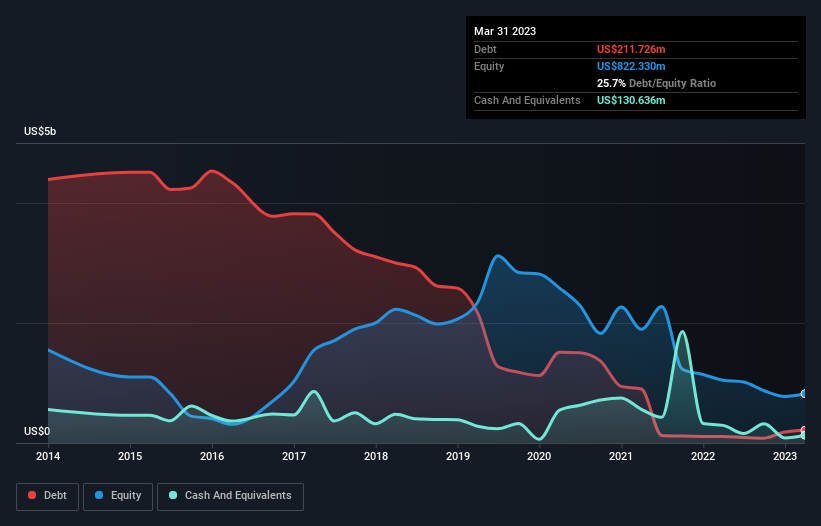The image size is (821, 526).
Task: Click the Equity value US$822.330m
Action: click(x=631, y=66)
